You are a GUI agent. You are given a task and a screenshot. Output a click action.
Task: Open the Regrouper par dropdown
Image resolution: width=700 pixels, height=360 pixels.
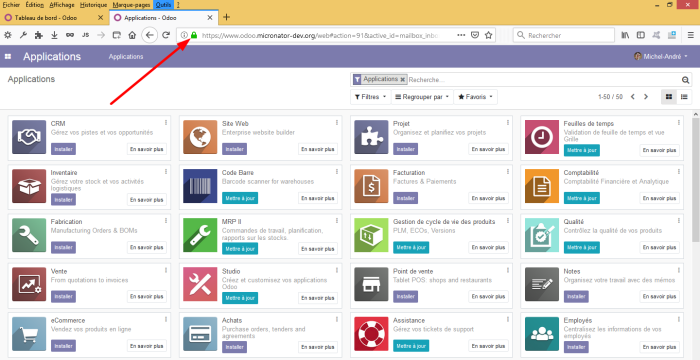[x=422, y=97]
